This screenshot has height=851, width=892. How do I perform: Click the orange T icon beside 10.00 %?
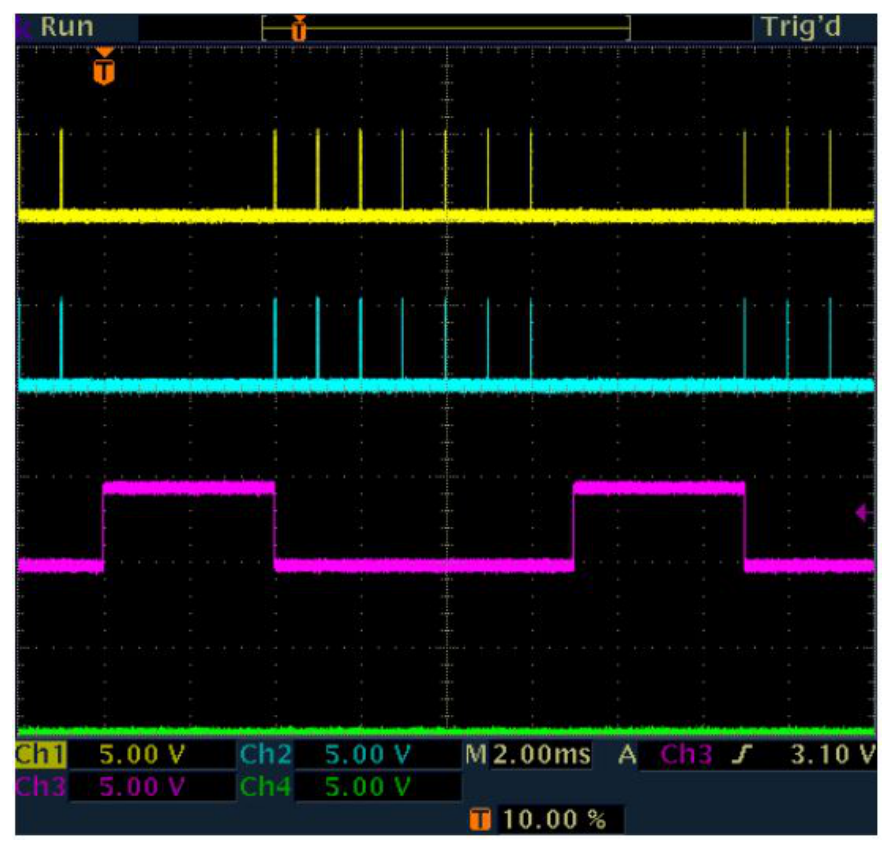[x=480, y=820]
